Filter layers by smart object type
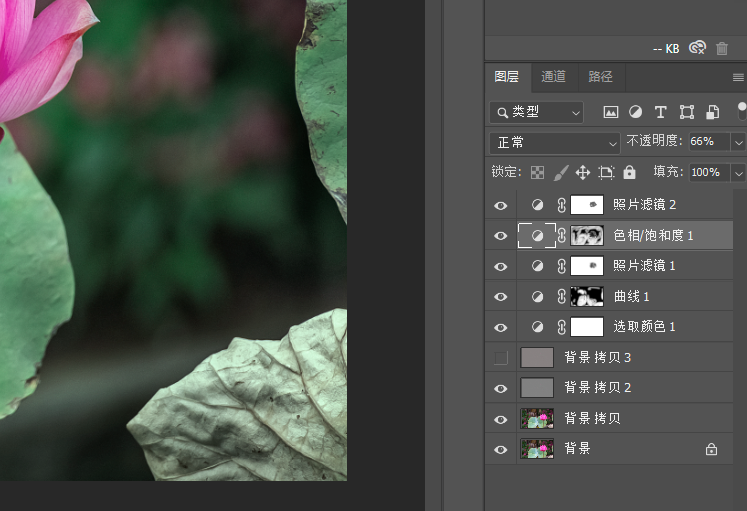This screenshot has width=747, height=511. [x=713, y=112]
